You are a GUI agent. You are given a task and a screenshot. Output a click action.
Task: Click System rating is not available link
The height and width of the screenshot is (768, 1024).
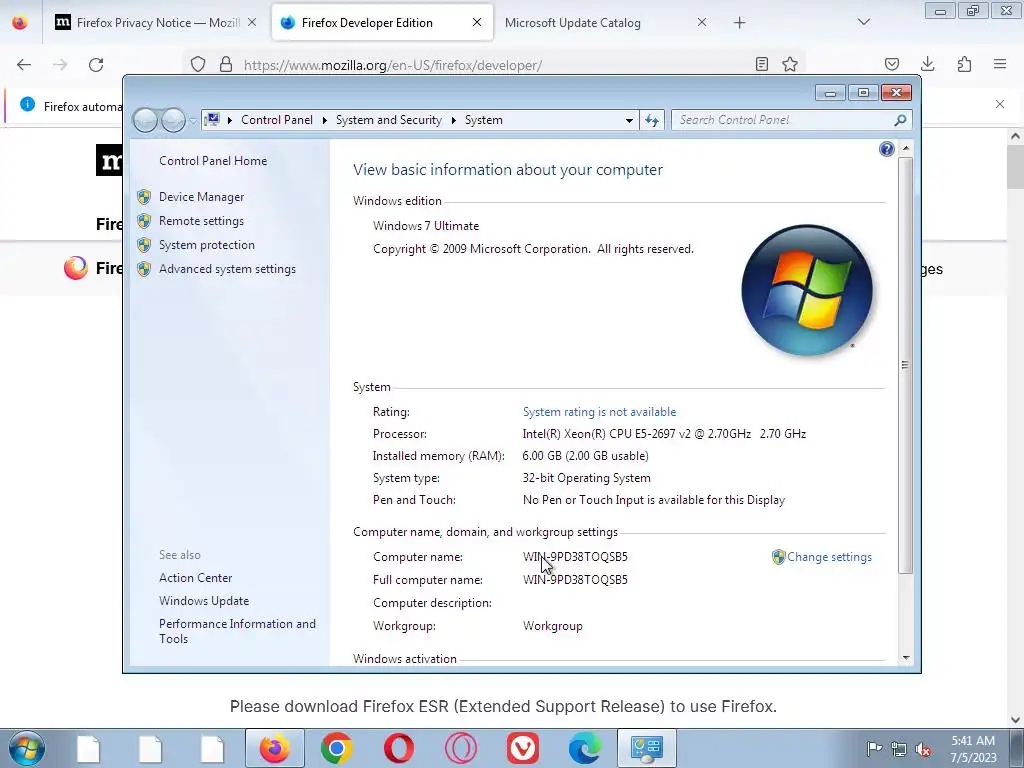coord(600,412)
